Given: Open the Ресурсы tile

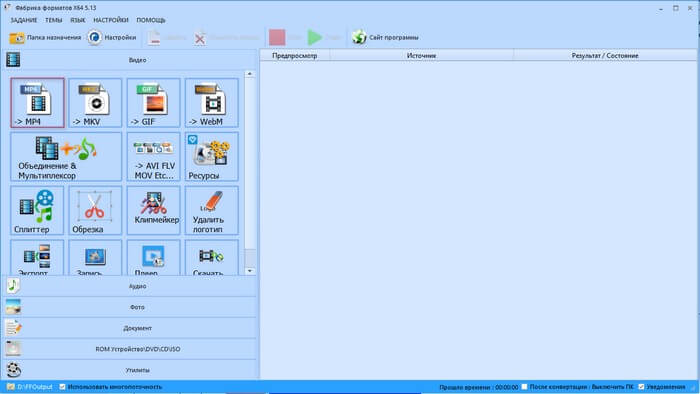Looking at the screenshot, I should (x=212, y=157).
